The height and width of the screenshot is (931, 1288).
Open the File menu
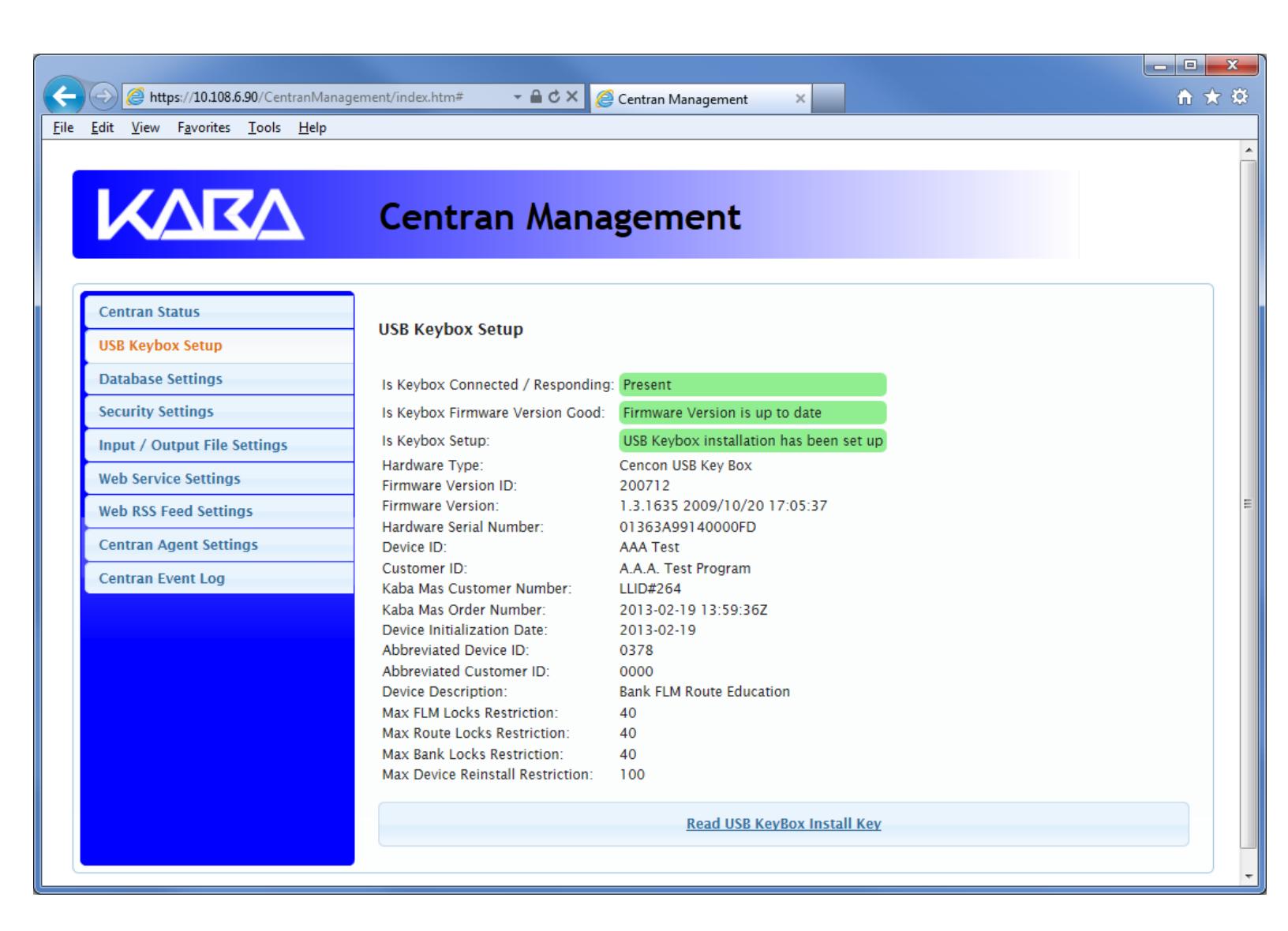[63, 128]
